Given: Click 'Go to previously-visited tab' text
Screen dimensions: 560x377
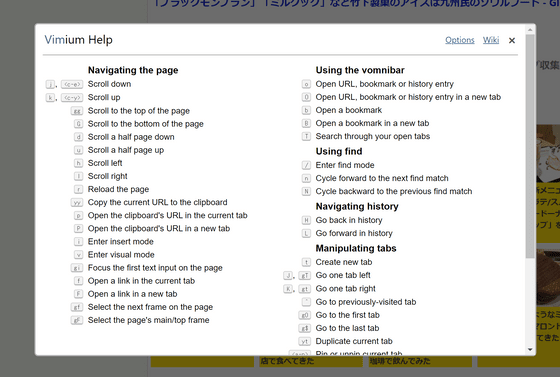Looking at the screenshot, I should pos(366,302).
